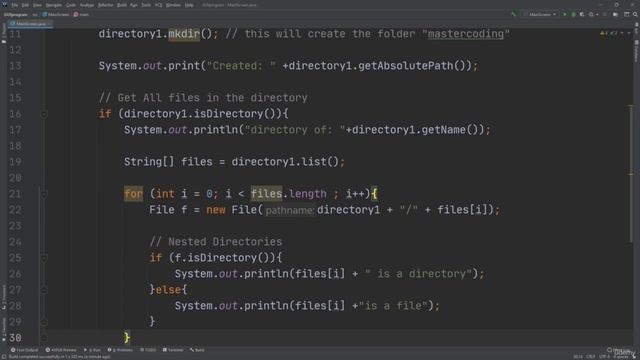Click the mkdir method call on line 11
640x360 pixels.
coord(184,34)
